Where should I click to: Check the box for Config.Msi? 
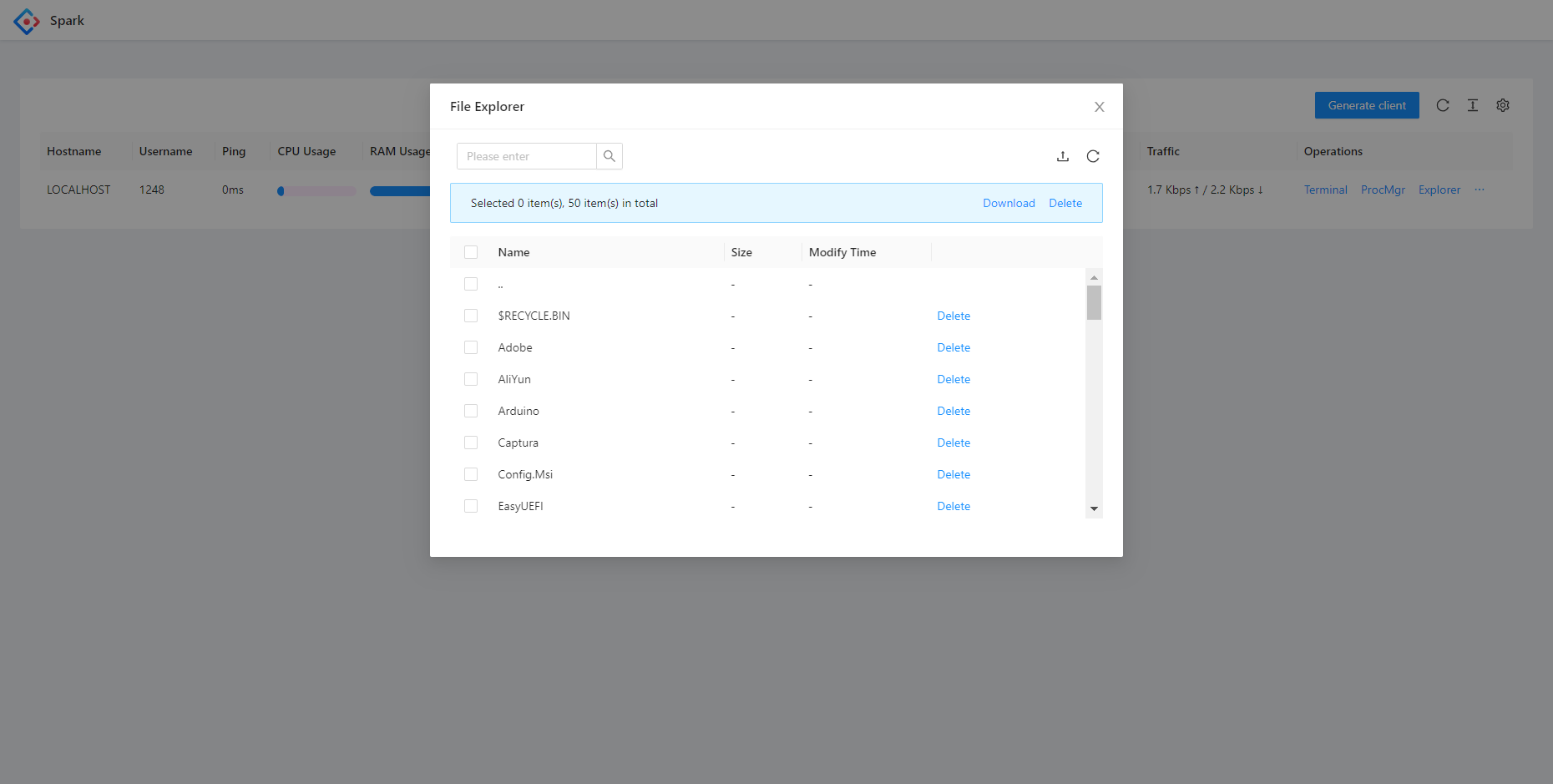pyautogui.click(x=471, y=474)
